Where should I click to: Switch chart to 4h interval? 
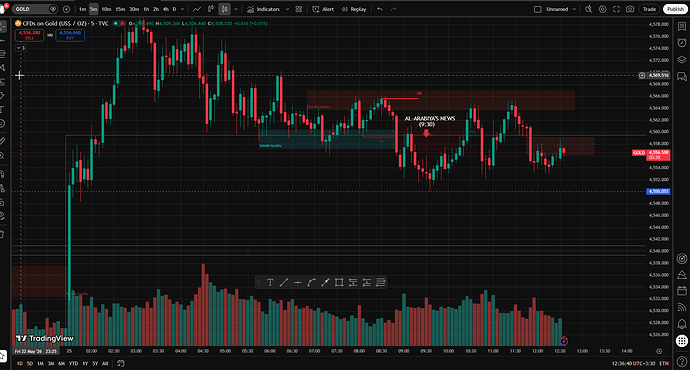coord(165,9)
